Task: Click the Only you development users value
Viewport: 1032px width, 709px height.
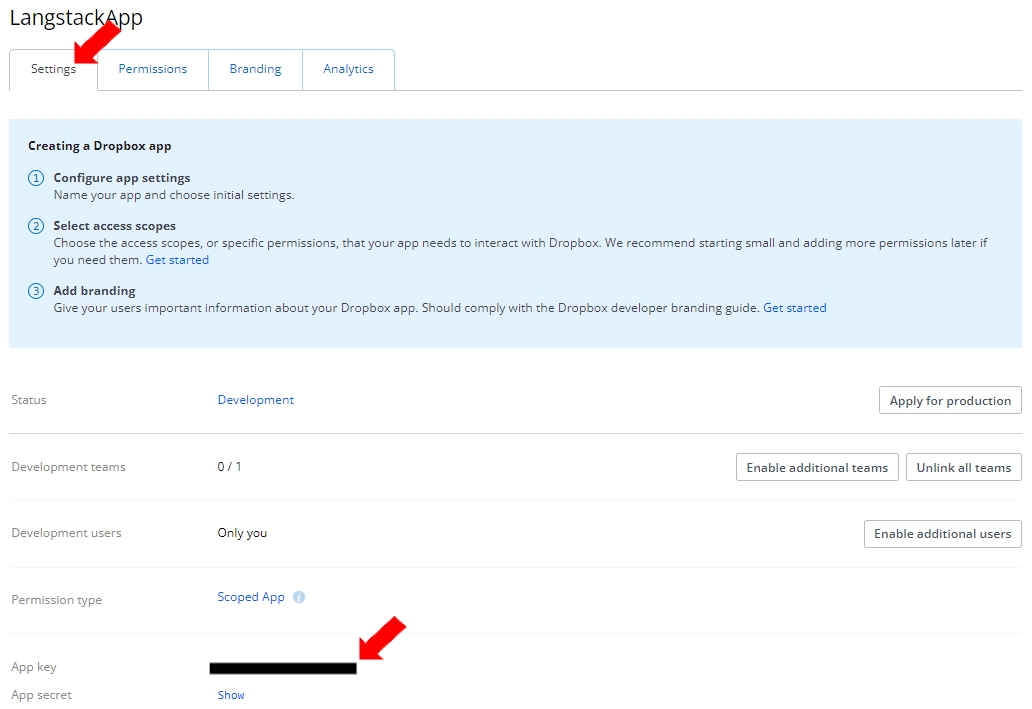Action: pyautogui.click(x=242, y=533)
